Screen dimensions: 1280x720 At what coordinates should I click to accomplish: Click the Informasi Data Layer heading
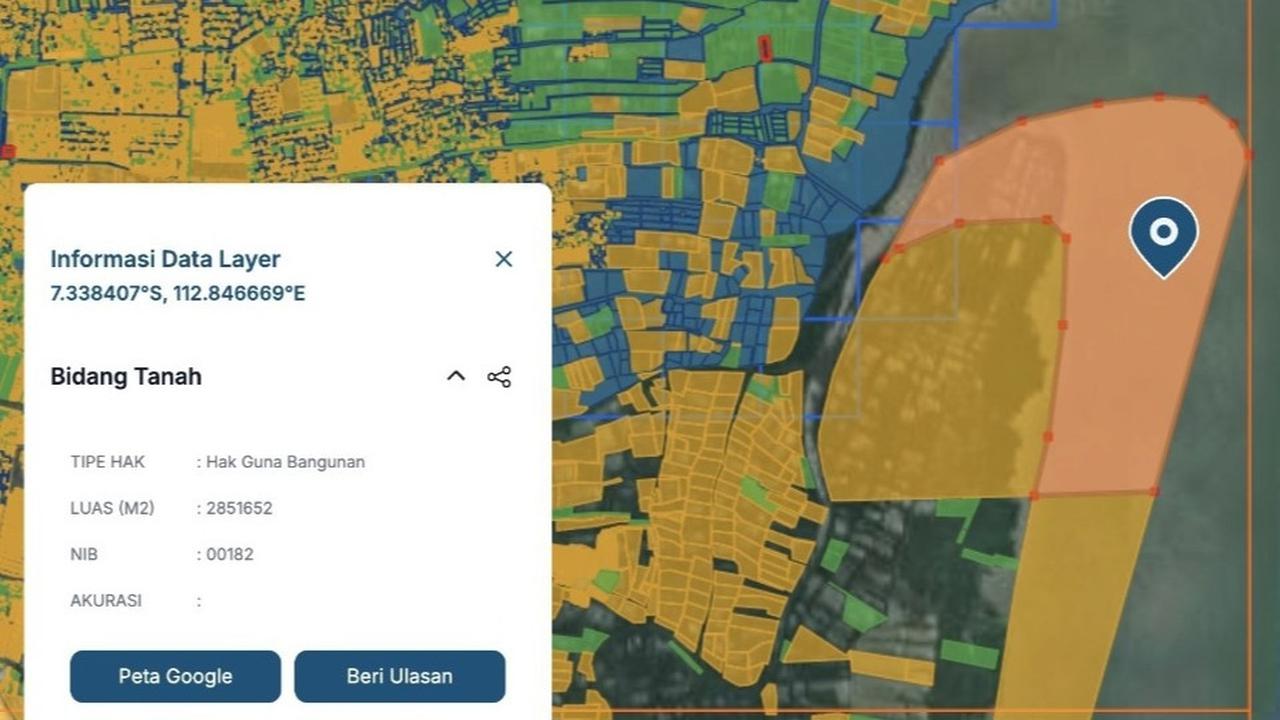click(x=165, y=259)
